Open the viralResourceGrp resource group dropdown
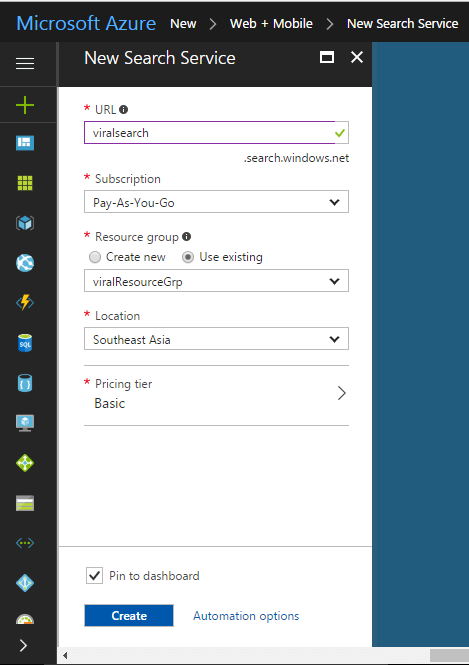The height and width of the screenshot is (665, 469). 216,281
